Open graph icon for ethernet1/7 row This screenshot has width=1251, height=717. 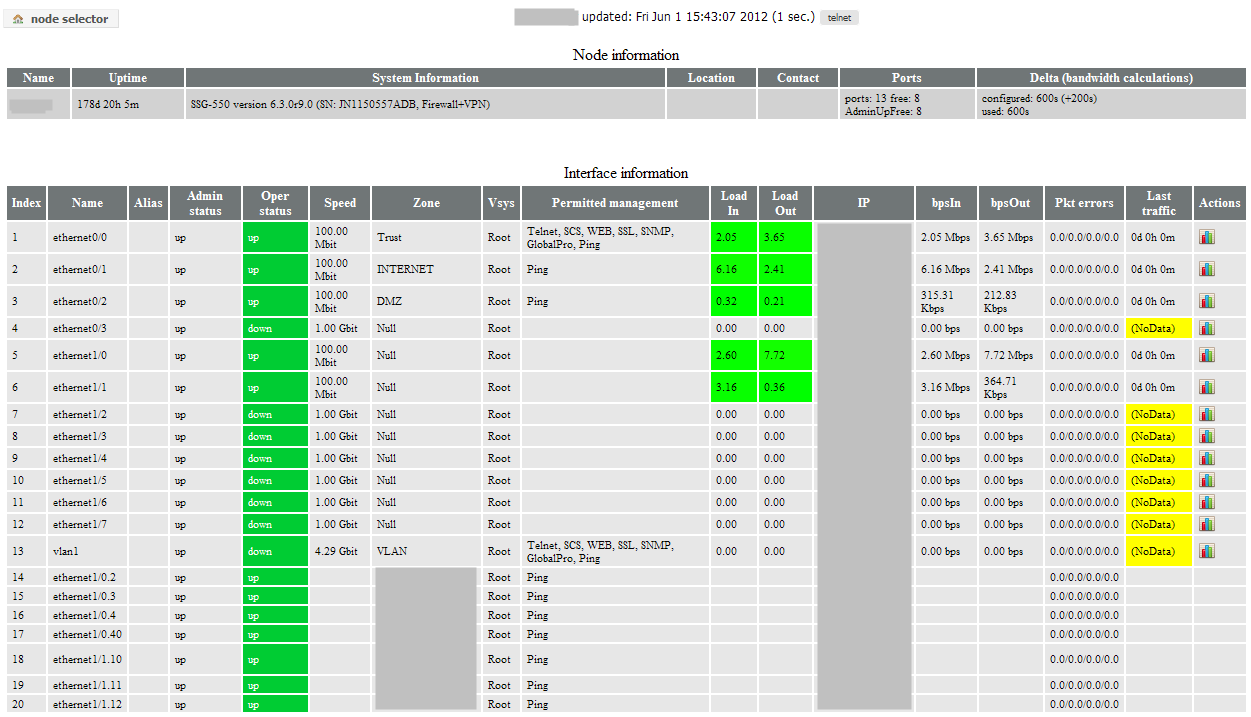click(1207, 524)
